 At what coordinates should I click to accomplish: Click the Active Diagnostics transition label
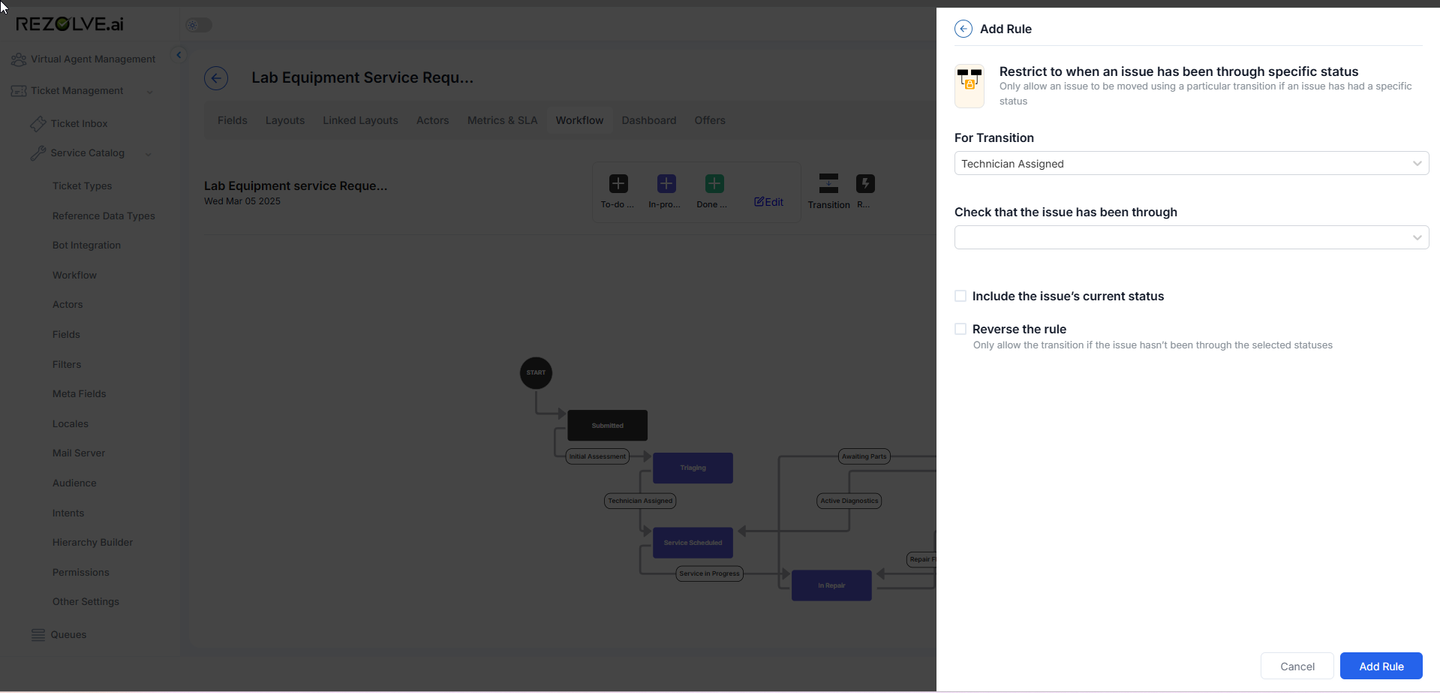pyautogui.click(x=849, y=500)
